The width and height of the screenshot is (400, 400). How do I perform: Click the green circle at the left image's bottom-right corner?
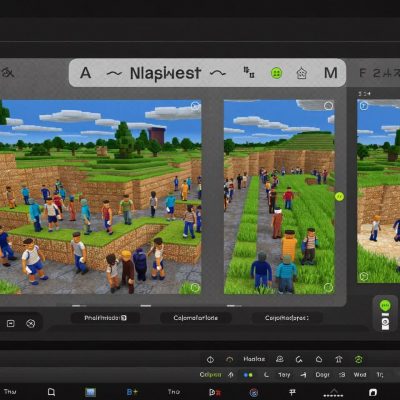pyautogui.click(x=195, y=287)
